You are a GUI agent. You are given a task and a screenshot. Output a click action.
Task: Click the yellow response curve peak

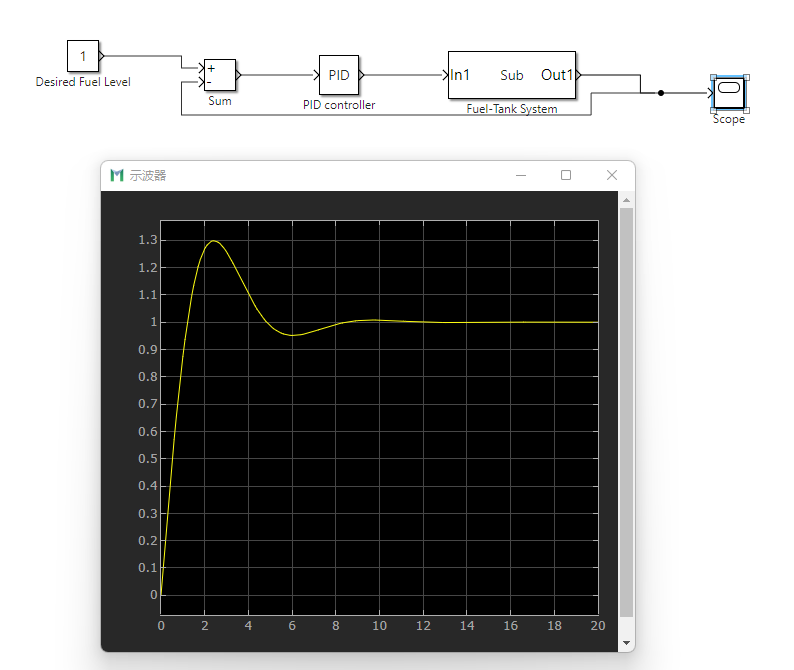(x=214, y=241)
